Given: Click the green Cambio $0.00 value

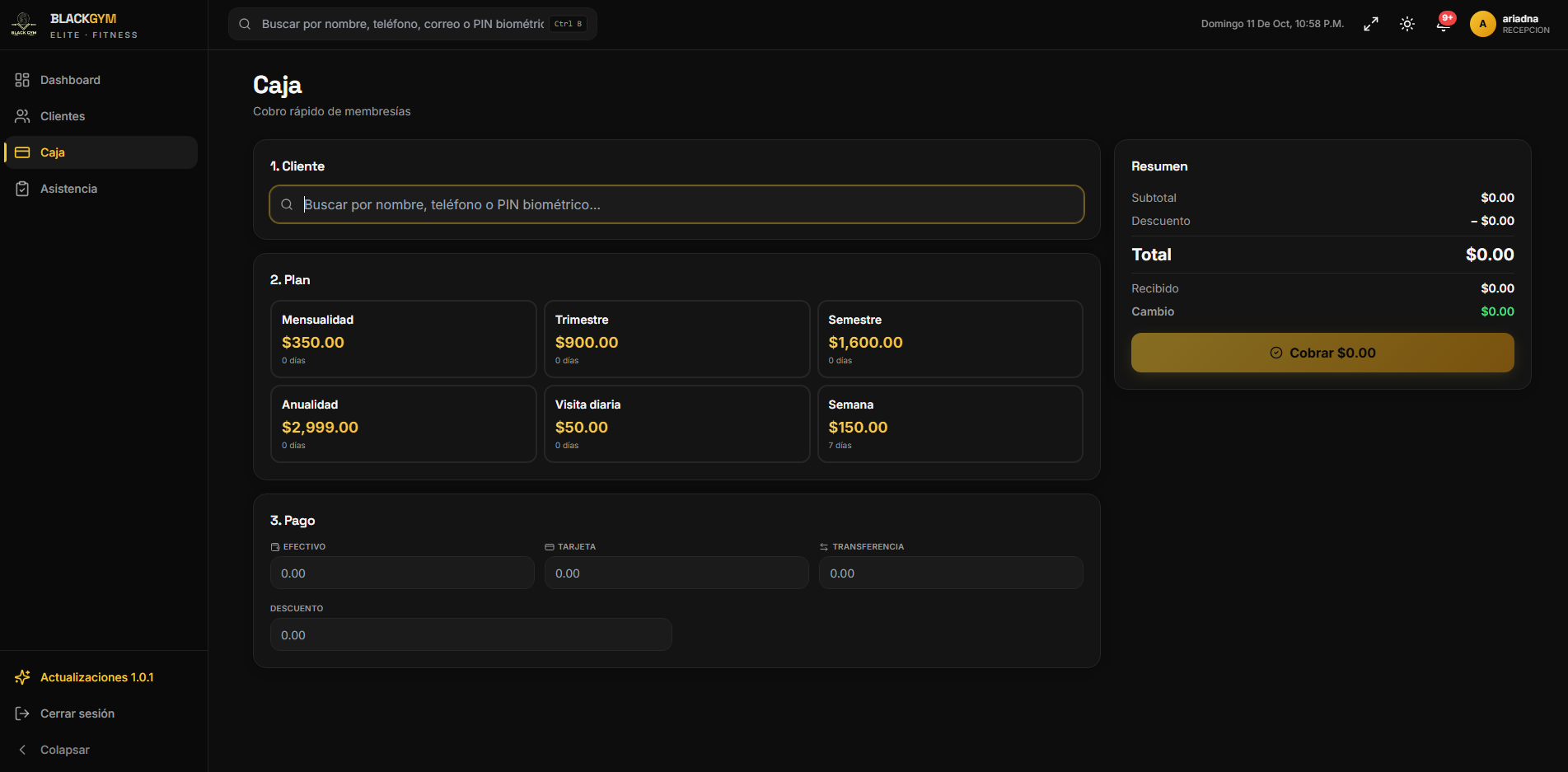Looking at the screenshot, I should (x=1497, y=311).
